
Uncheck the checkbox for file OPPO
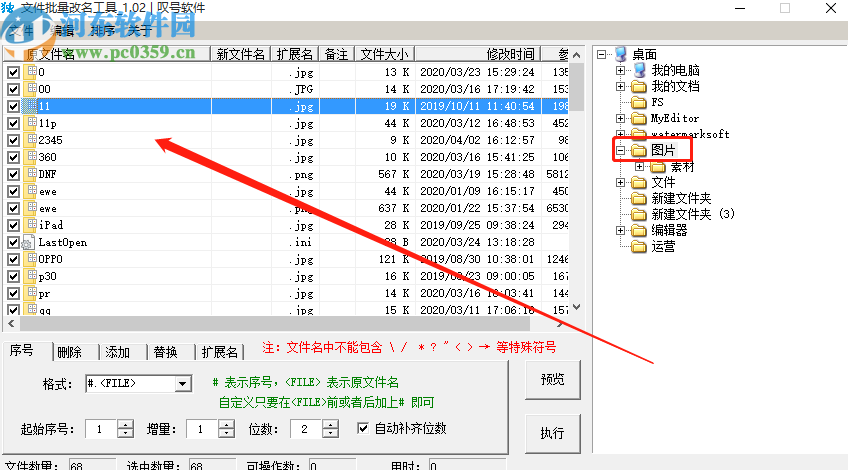click(x=14, y=259)
